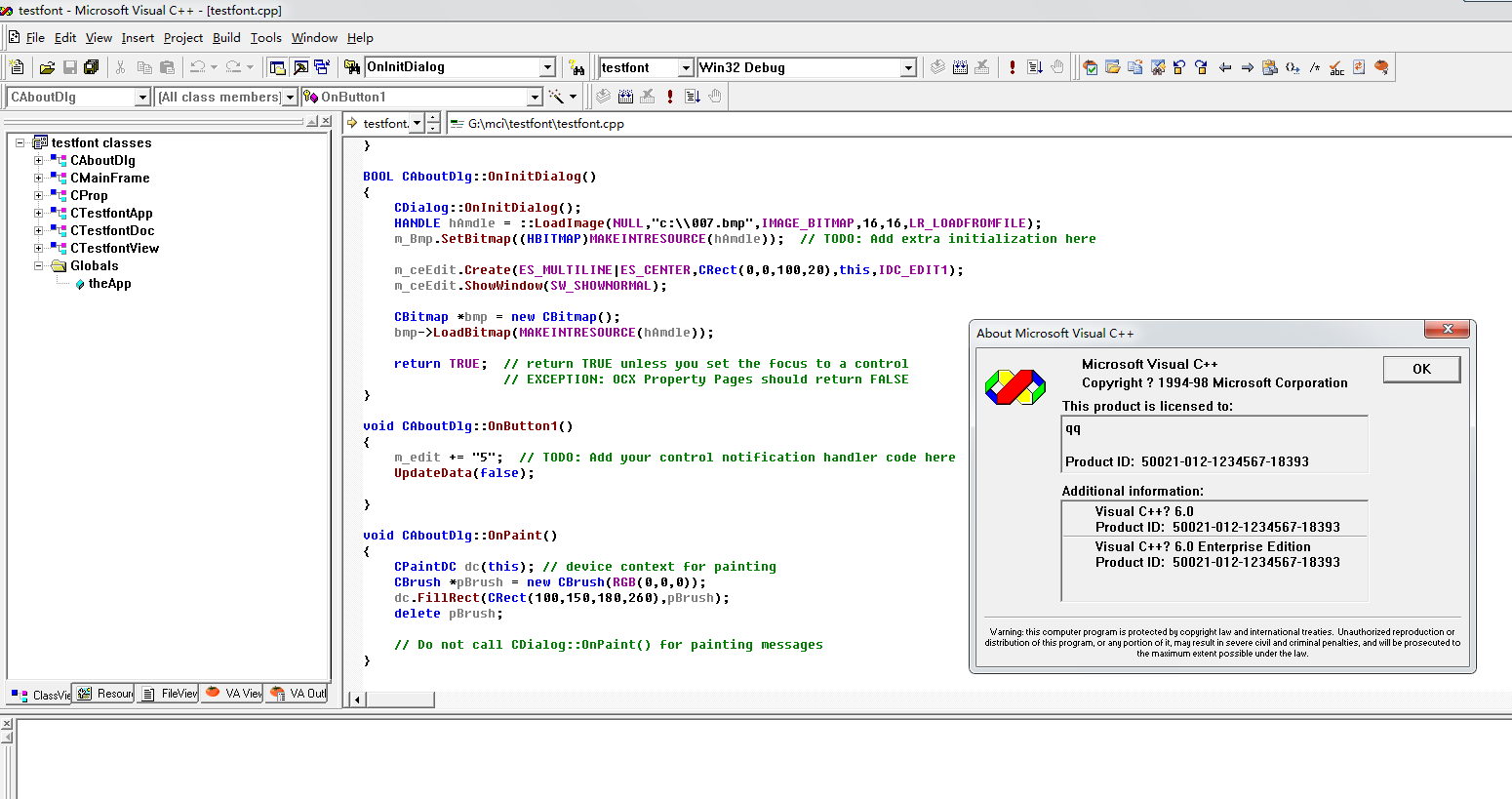This screenshot has height=799, width=1512.
Task: Click the comment selection /* icon
Action: 1315,67
